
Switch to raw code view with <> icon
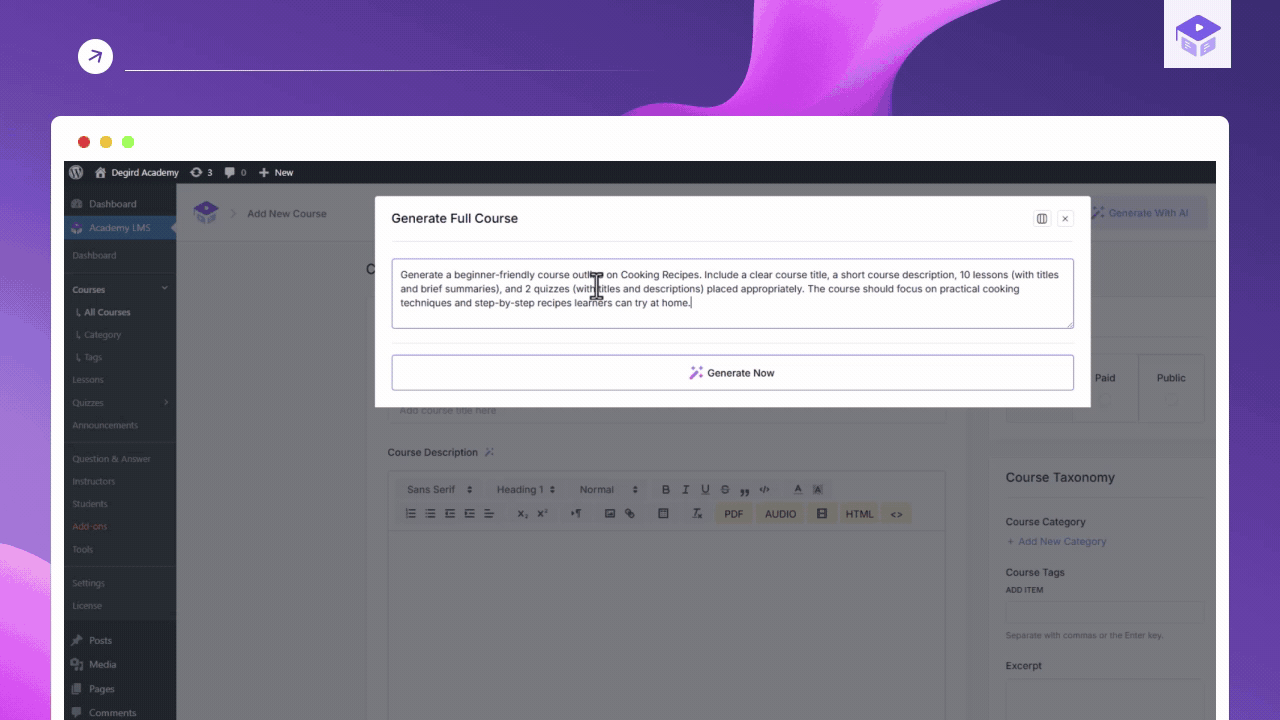pyautogui.click(x=896, y=513)
